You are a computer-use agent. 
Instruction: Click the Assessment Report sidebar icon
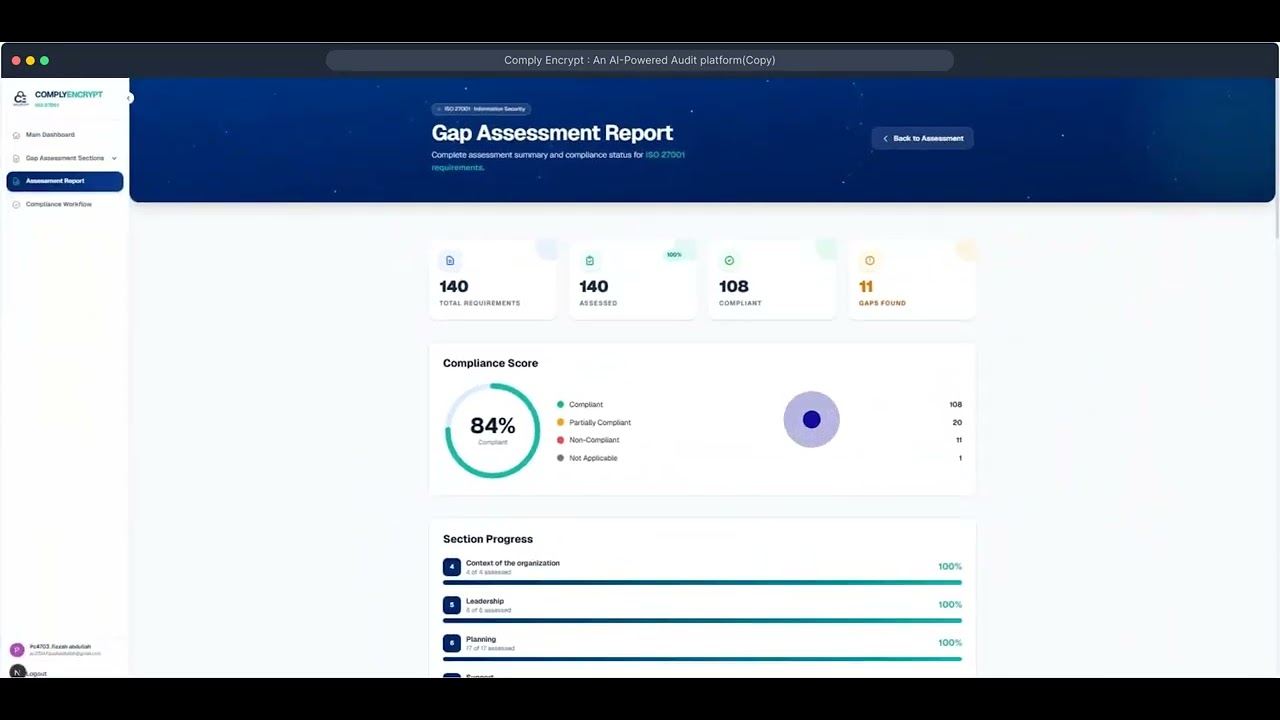click(16, 181)
